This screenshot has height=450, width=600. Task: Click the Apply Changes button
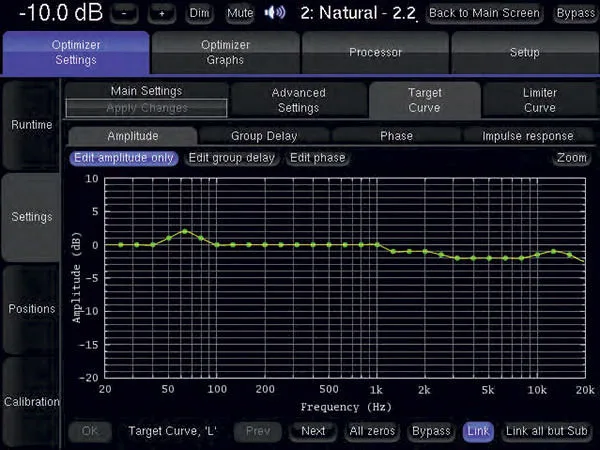[x=147, y=108]
